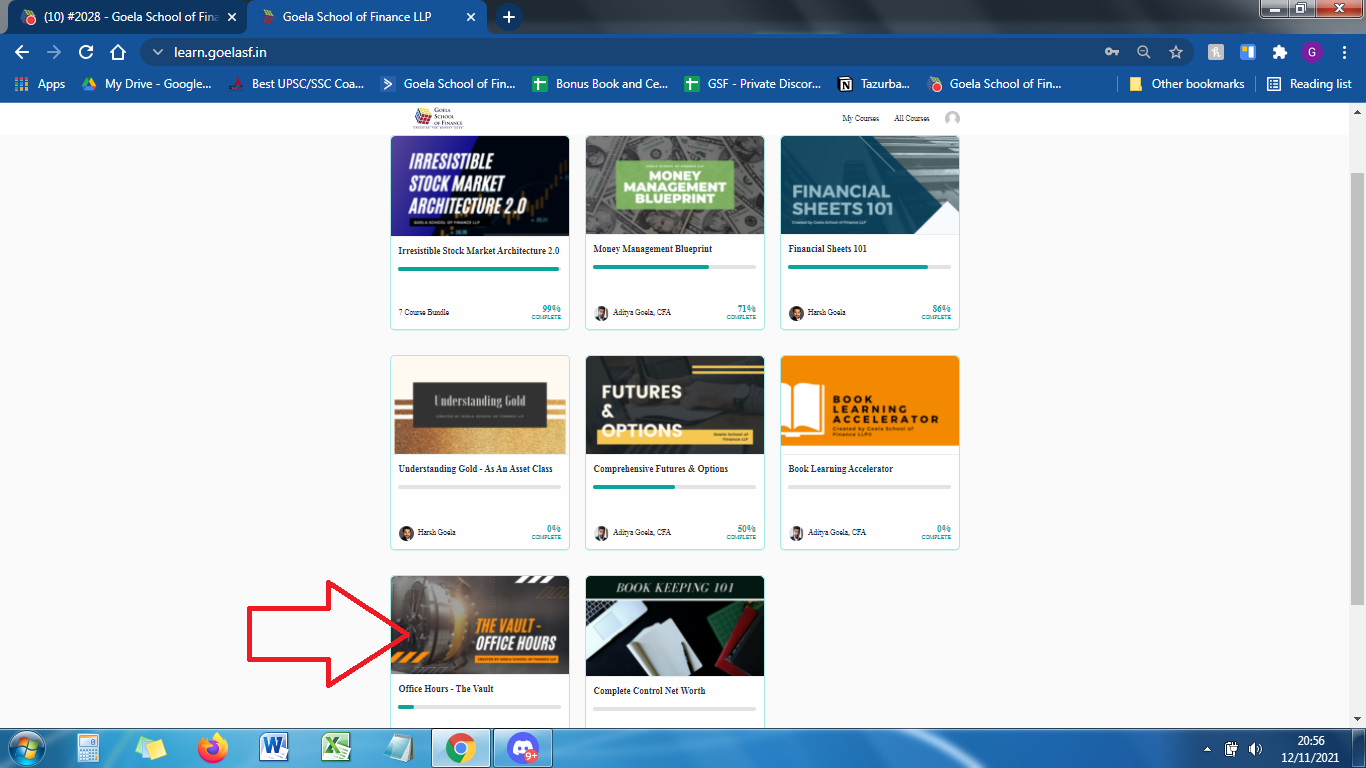Open the purple G profile avatar

point(1312,52)
